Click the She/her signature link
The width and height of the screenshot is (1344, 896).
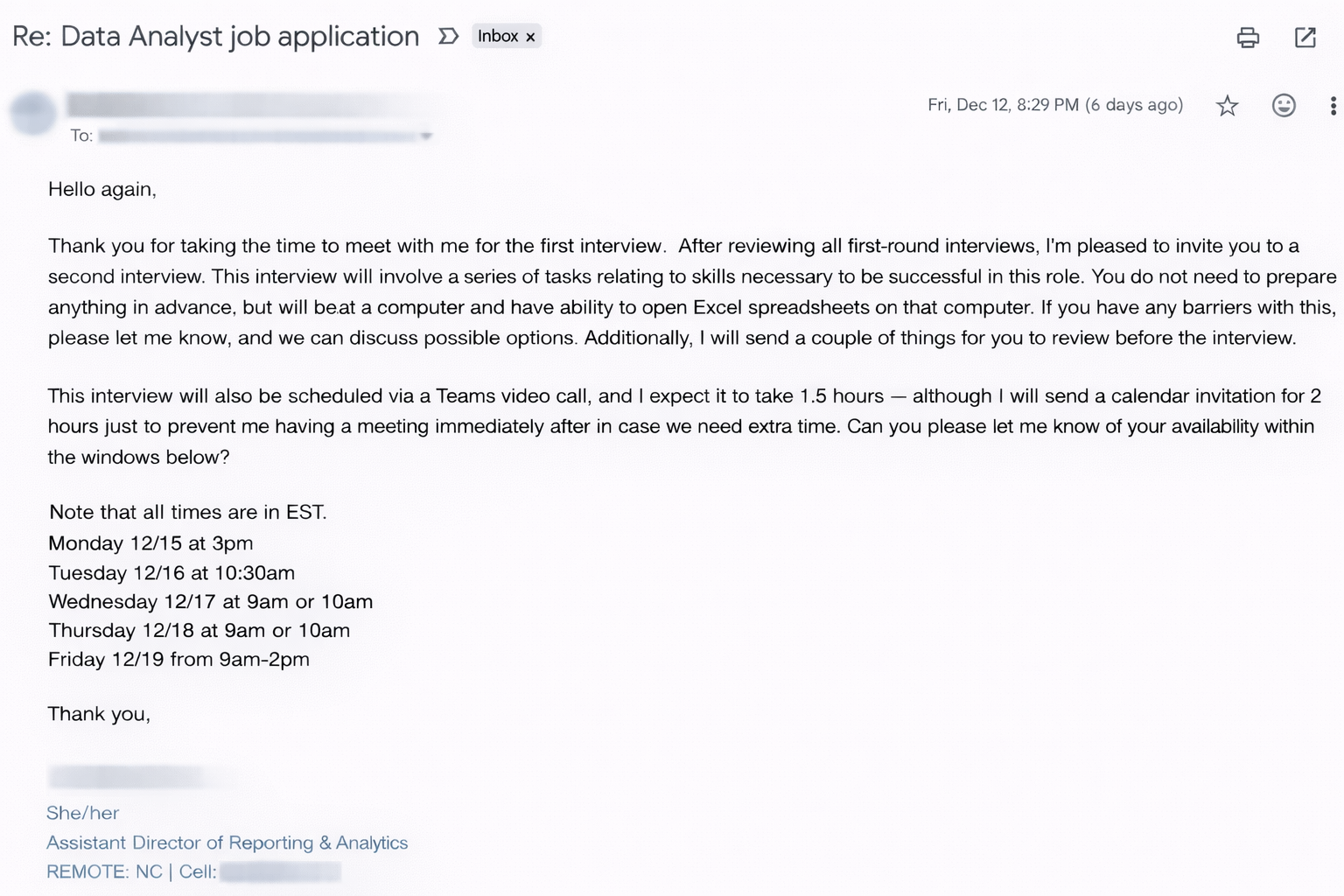(x=81, y=813)
